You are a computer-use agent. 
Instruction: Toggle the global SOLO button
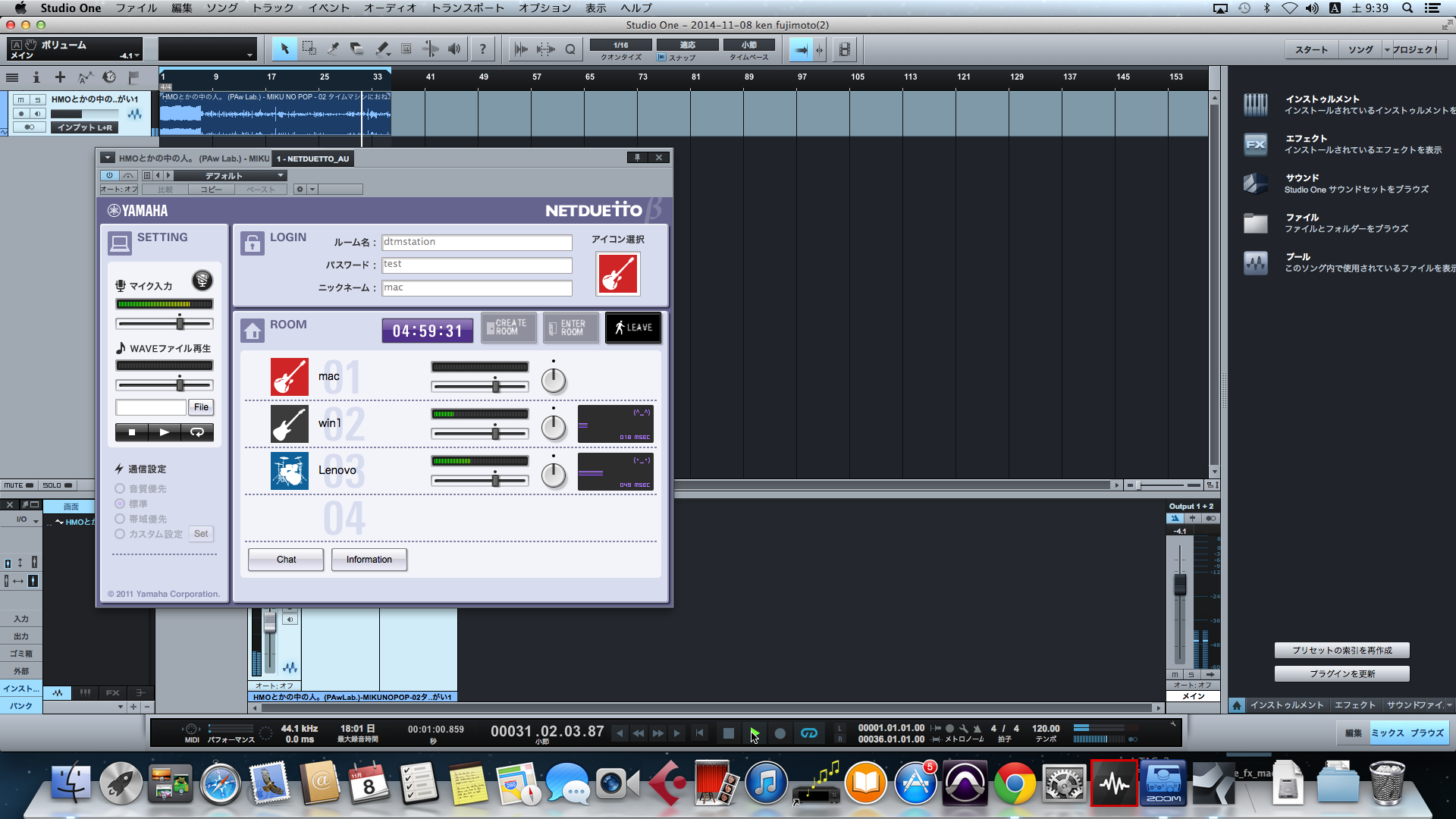(x=58, y=485)
